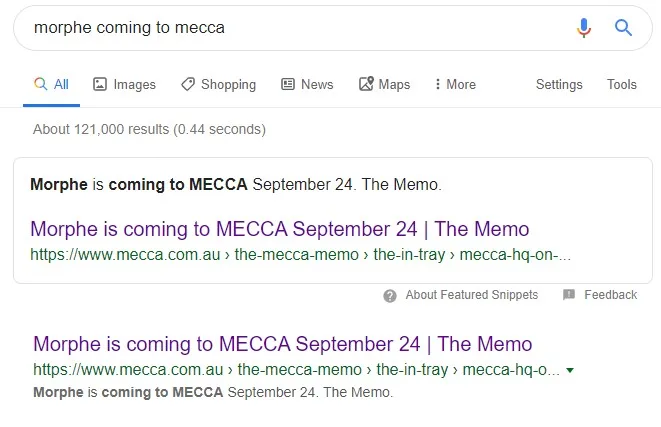The width and height of the screenshot is (661, 427).
Task: Click the Maps pin icon
Action: [366, 84]
